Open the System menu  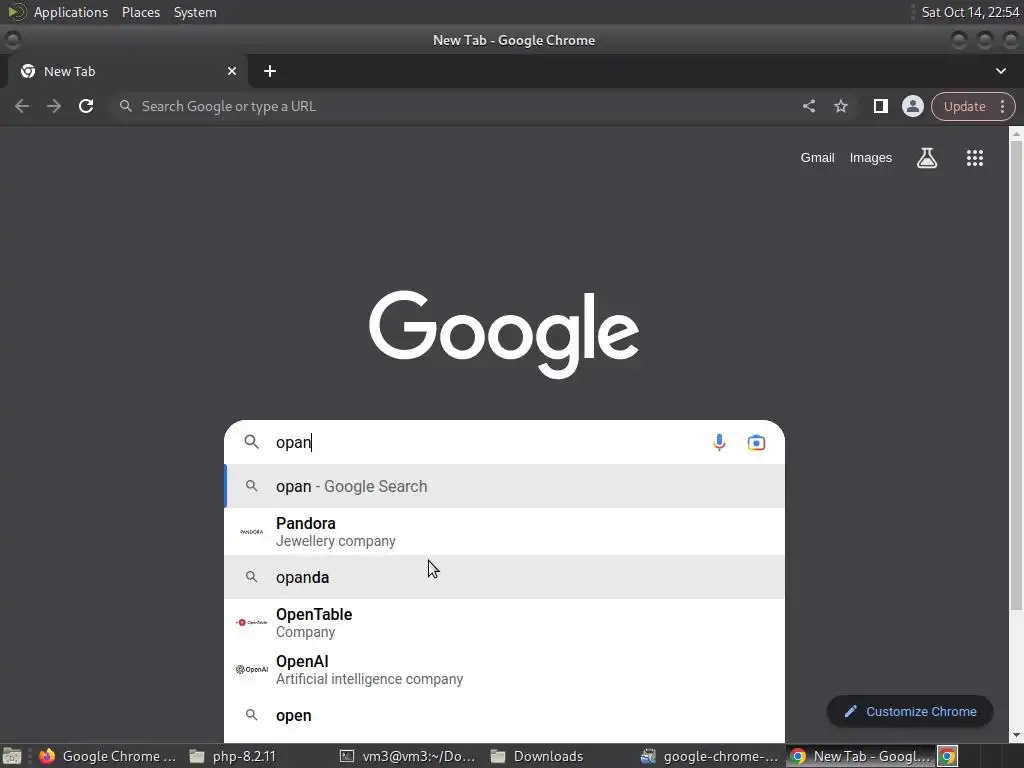tap(195, 12)
